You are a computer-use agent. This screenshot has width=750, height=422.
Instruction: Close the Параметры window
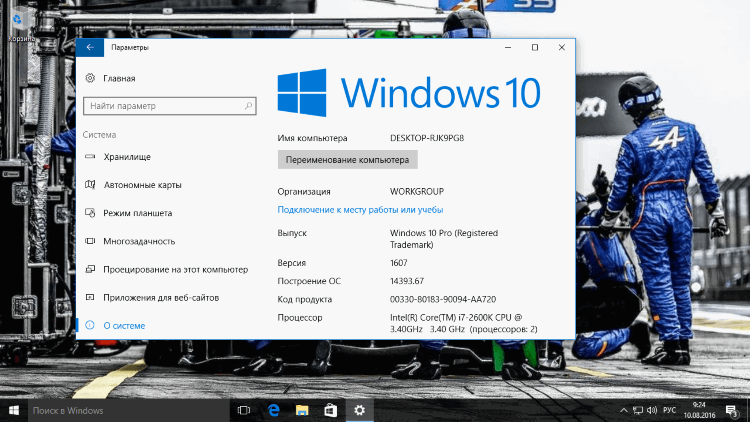[562, 47]
